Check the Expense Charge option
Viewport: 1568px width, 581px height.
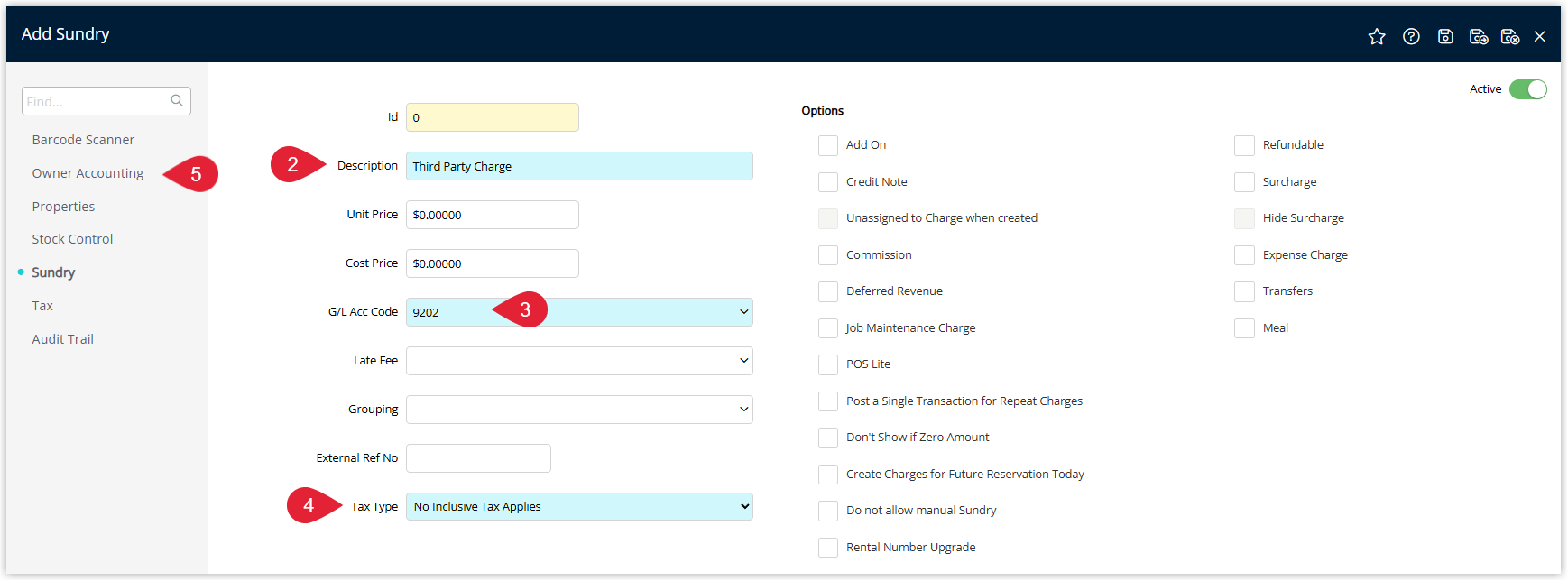click(1244, 255)
